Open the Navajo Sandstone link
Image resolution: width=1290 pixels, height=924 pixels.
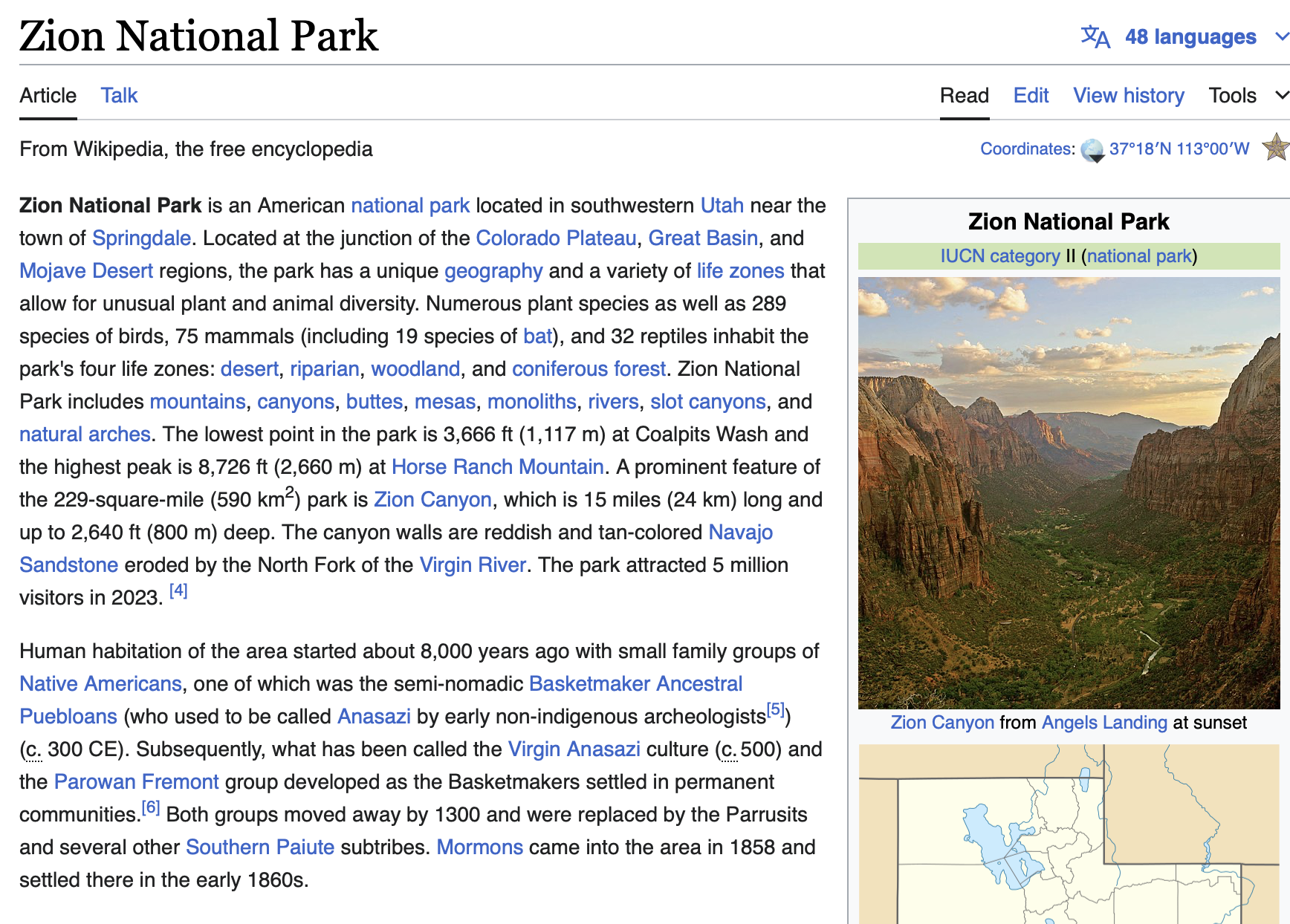(x=741, y=532)
